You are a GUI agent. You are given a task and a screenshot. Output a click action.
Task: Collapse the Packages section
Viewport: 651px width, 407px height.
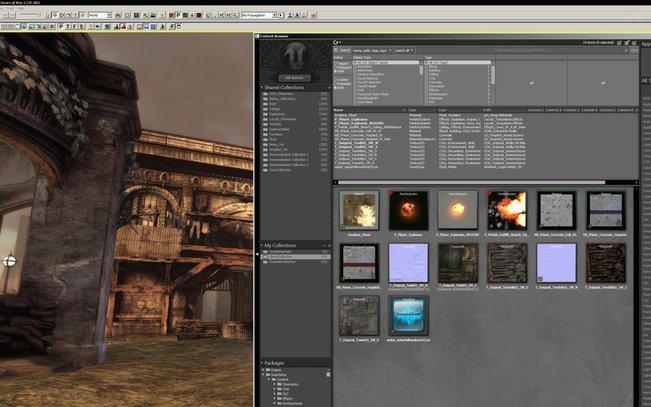click(x=262, y=363)
